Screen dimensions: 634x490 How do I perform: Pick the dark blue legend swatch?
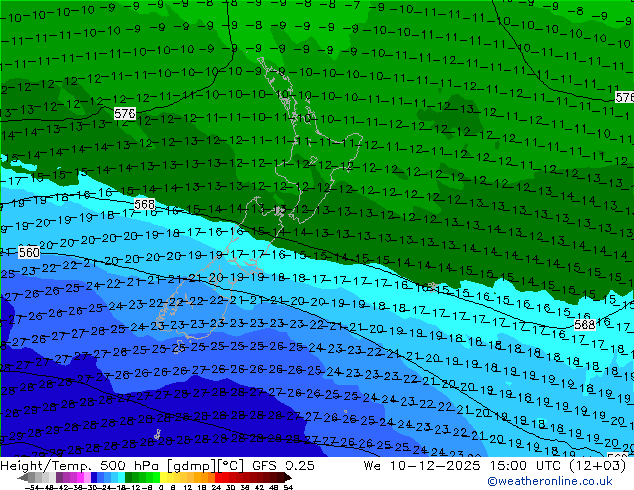94,477
